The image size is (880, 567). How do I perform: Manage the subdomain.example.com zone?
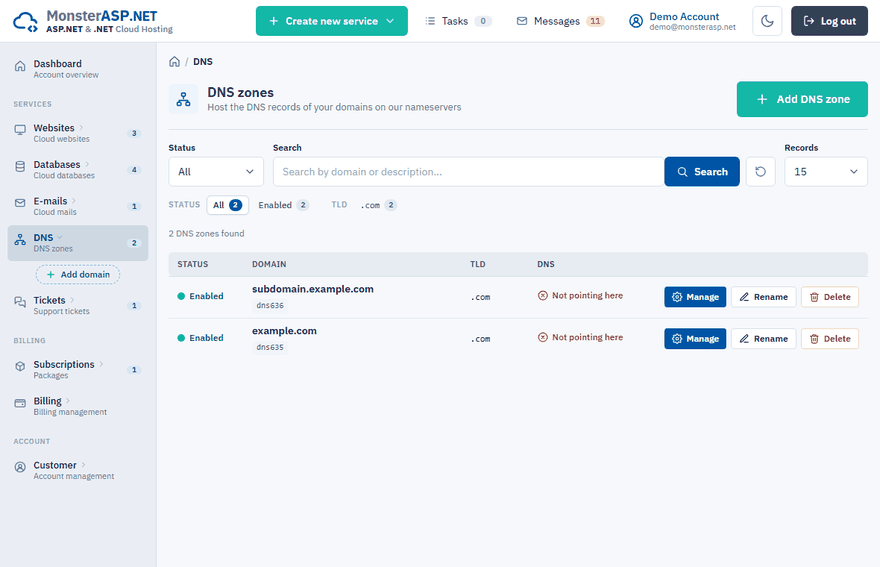695,297
